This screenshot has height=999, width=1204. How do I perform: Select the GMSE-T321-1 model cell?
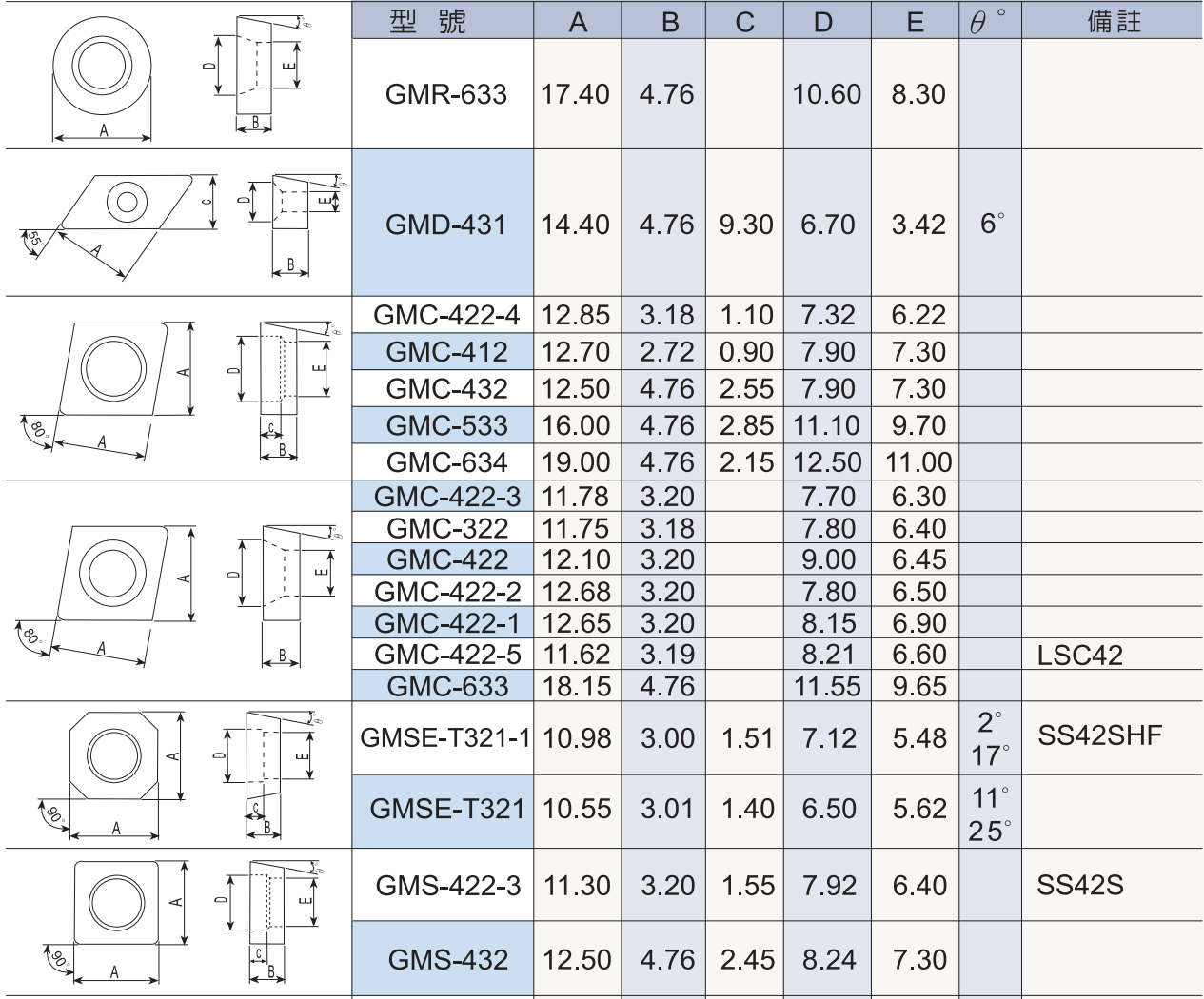click(443, 738)
